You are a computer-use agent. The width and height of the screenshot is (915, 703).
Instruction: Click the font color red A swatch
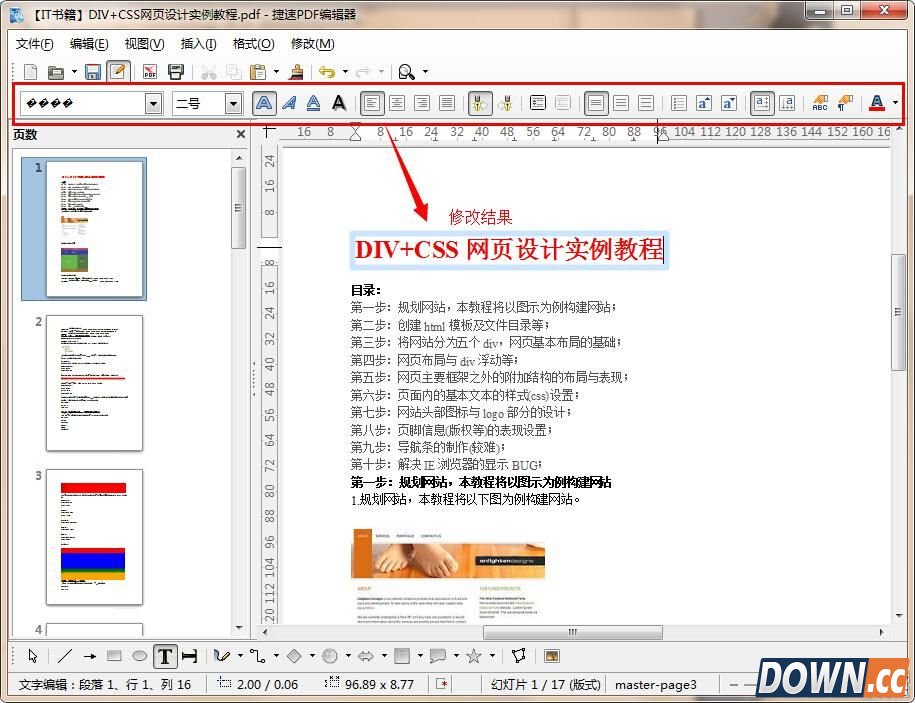pyautogui.click(x=877, y=103)
